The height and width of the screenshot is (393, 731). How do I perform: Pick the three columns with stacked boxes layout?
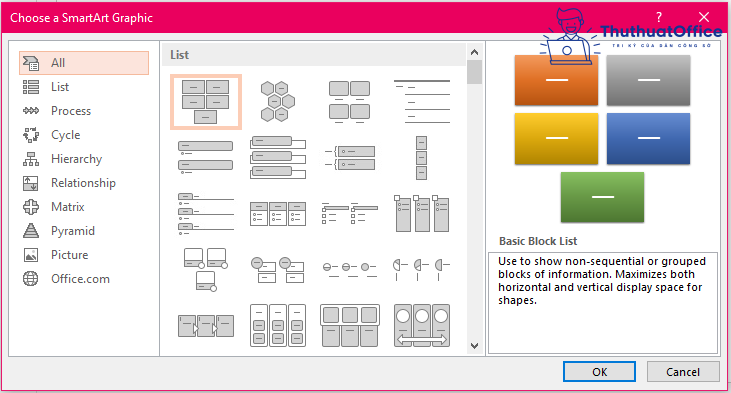tap(278, 325)
